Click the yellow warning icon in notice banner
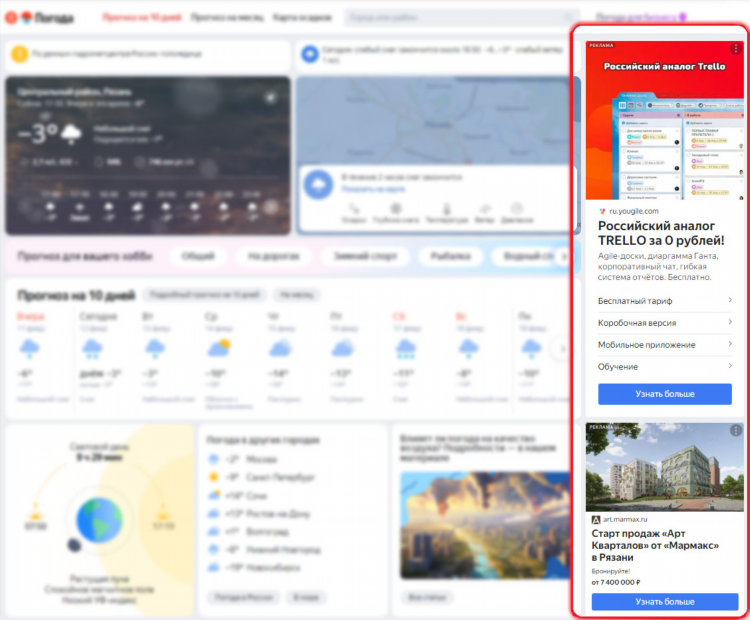Screen dimensions: 750x620 click(x=20, y=54)
